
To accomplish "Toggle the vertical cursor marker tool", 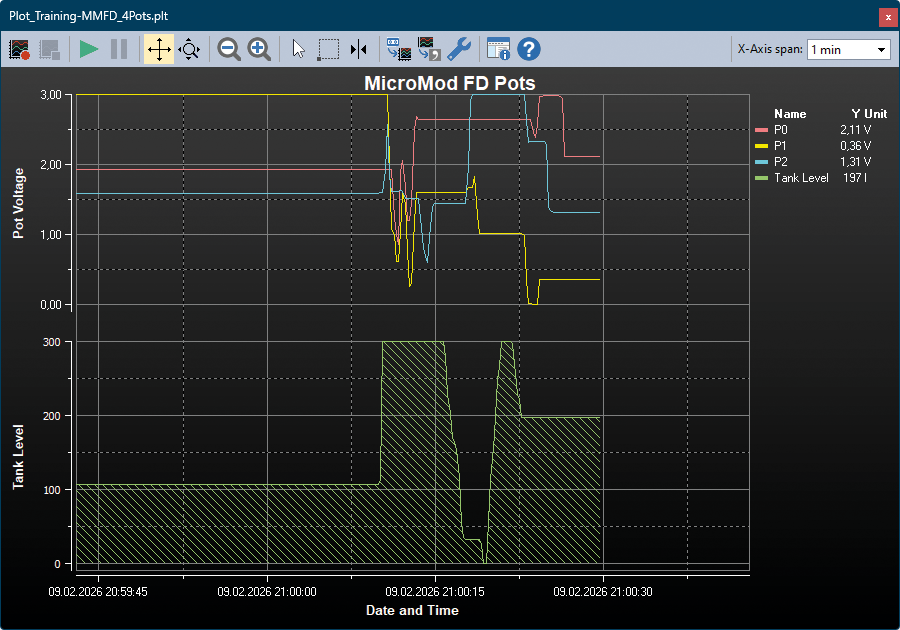I will click(x=359, y=49).
